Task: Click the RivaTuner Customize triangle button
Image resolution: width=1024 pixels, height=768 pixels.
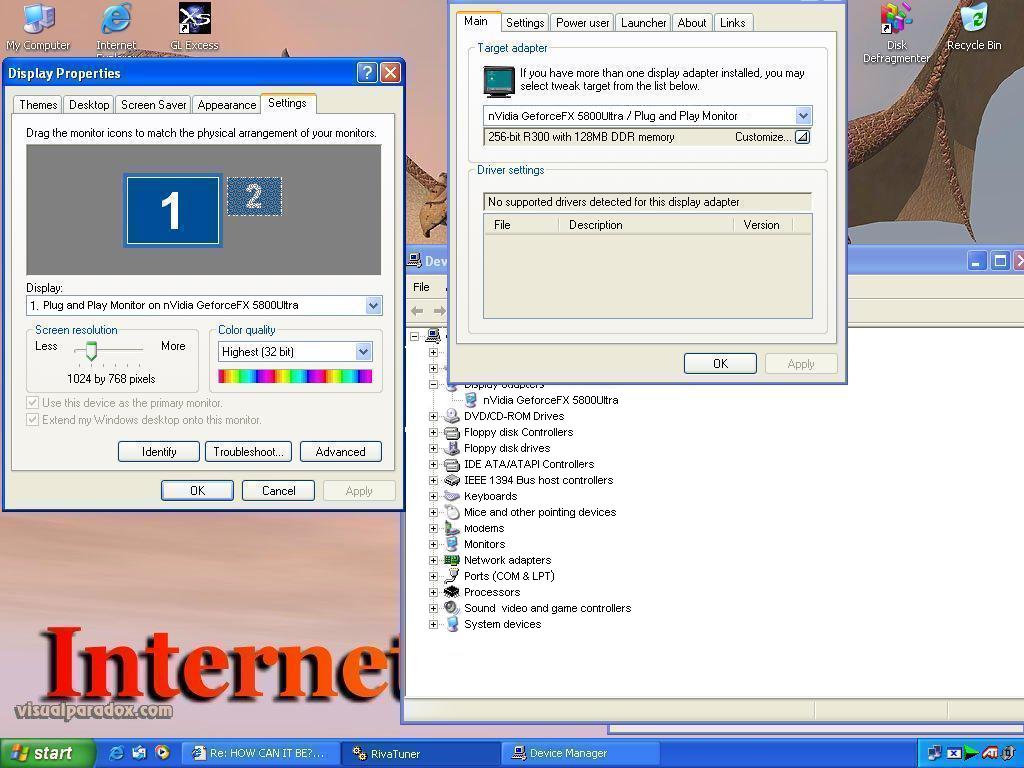Action: coord(803,137)
